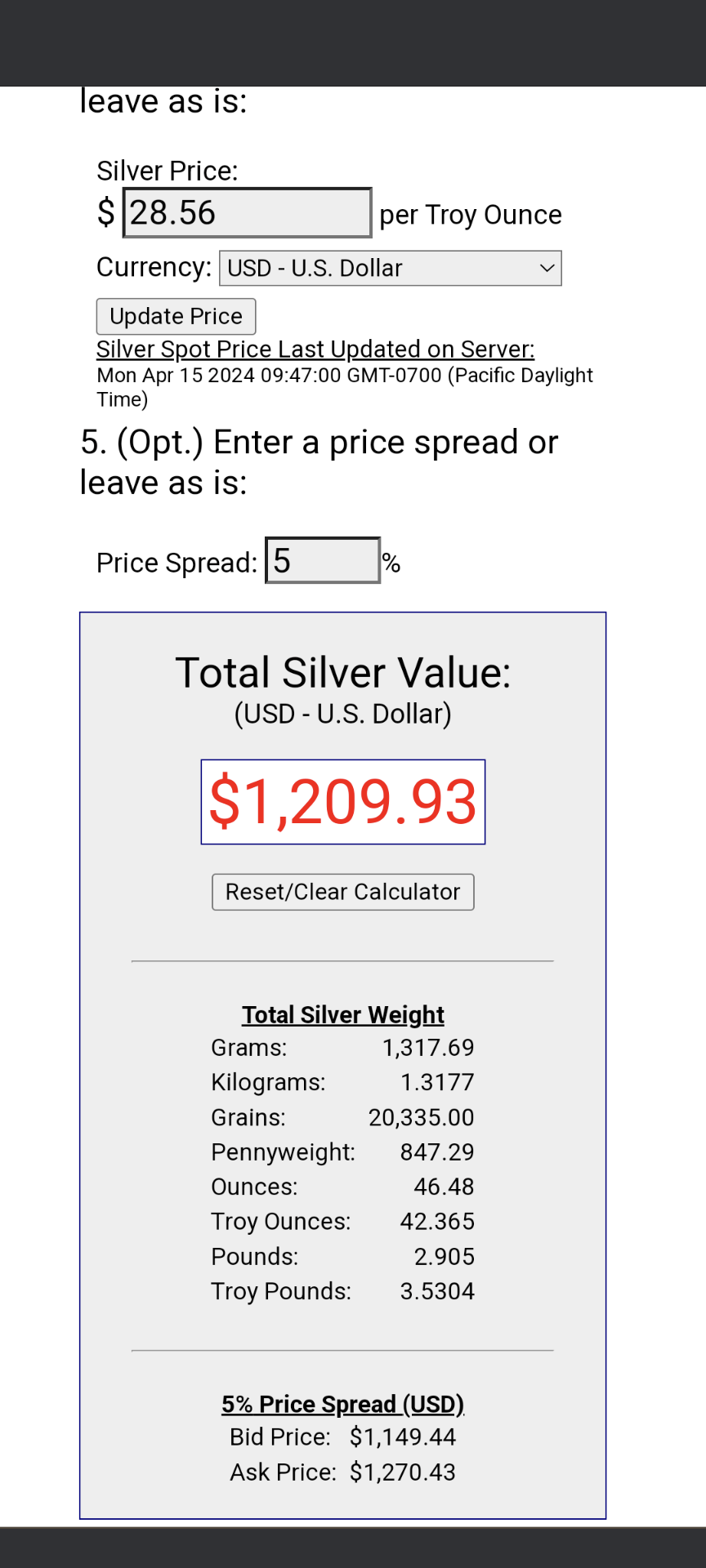Focus the Price Spread percentage field
This screenshot has height=1568, width=706.
(x=323, y=561)
